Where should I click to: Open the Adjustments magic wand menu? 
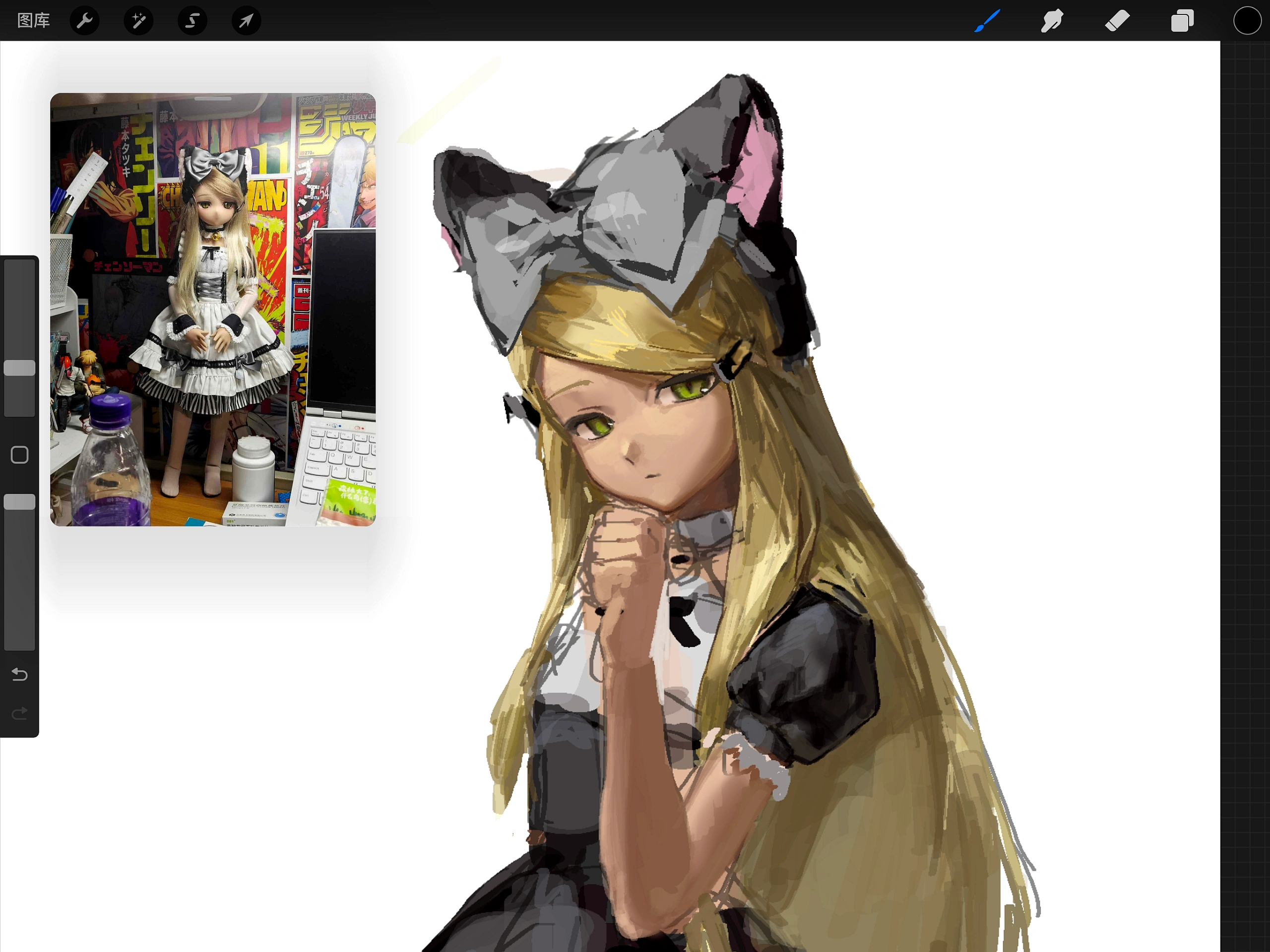click(x=138, y=21)
